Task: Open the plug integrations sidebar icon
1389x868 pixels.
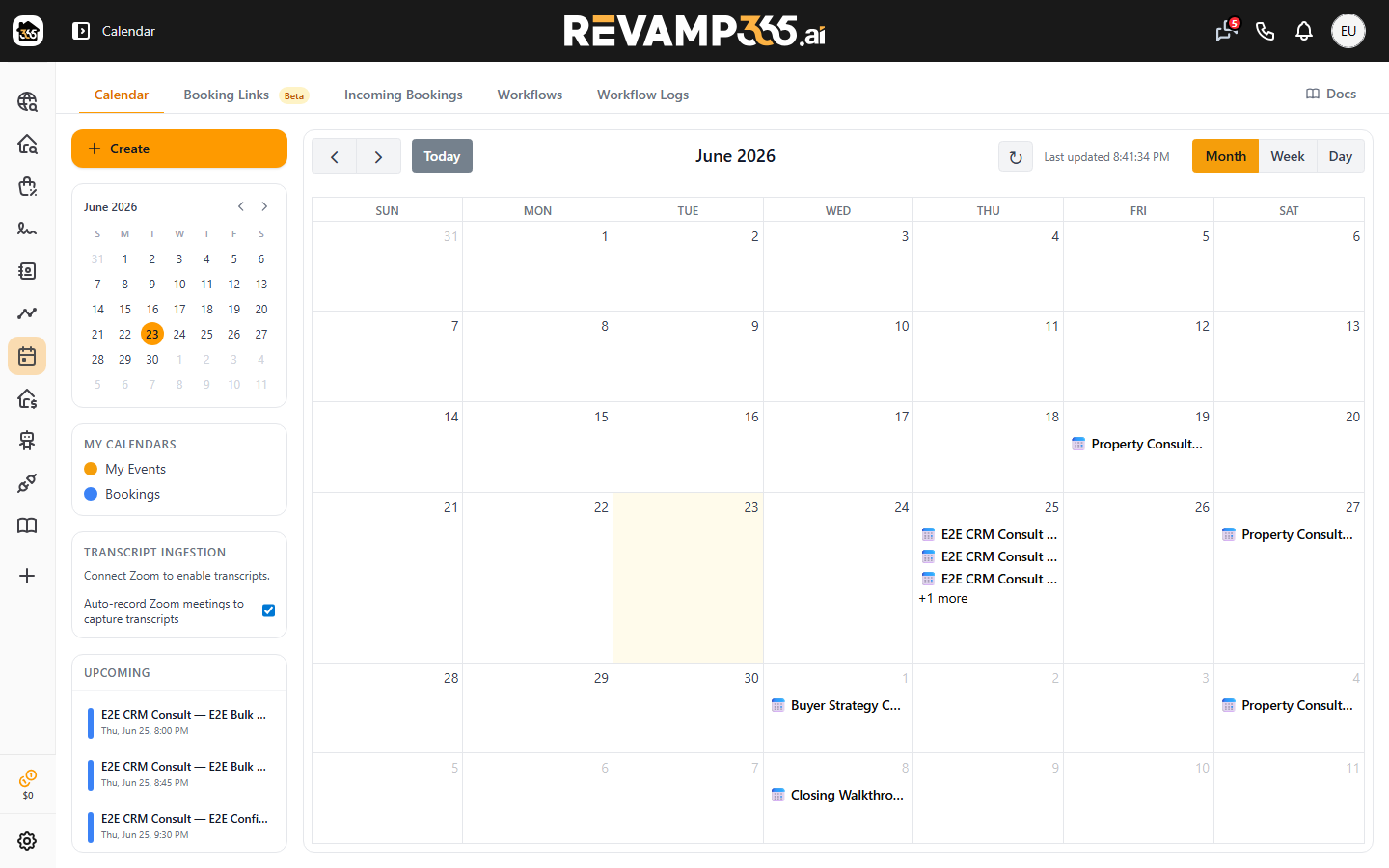Action: [27, 483]
